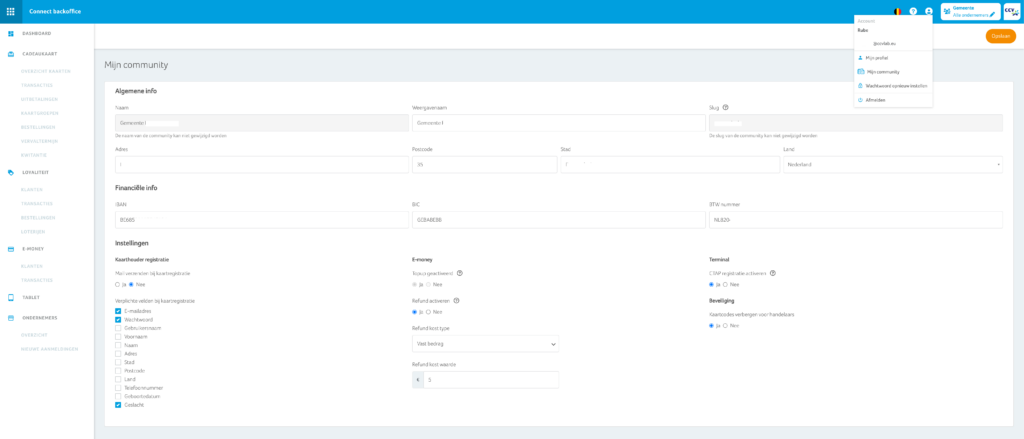The image size is (1024, 439).
Task: Open Kwitantie in sidebar
Action: [34, 155]
